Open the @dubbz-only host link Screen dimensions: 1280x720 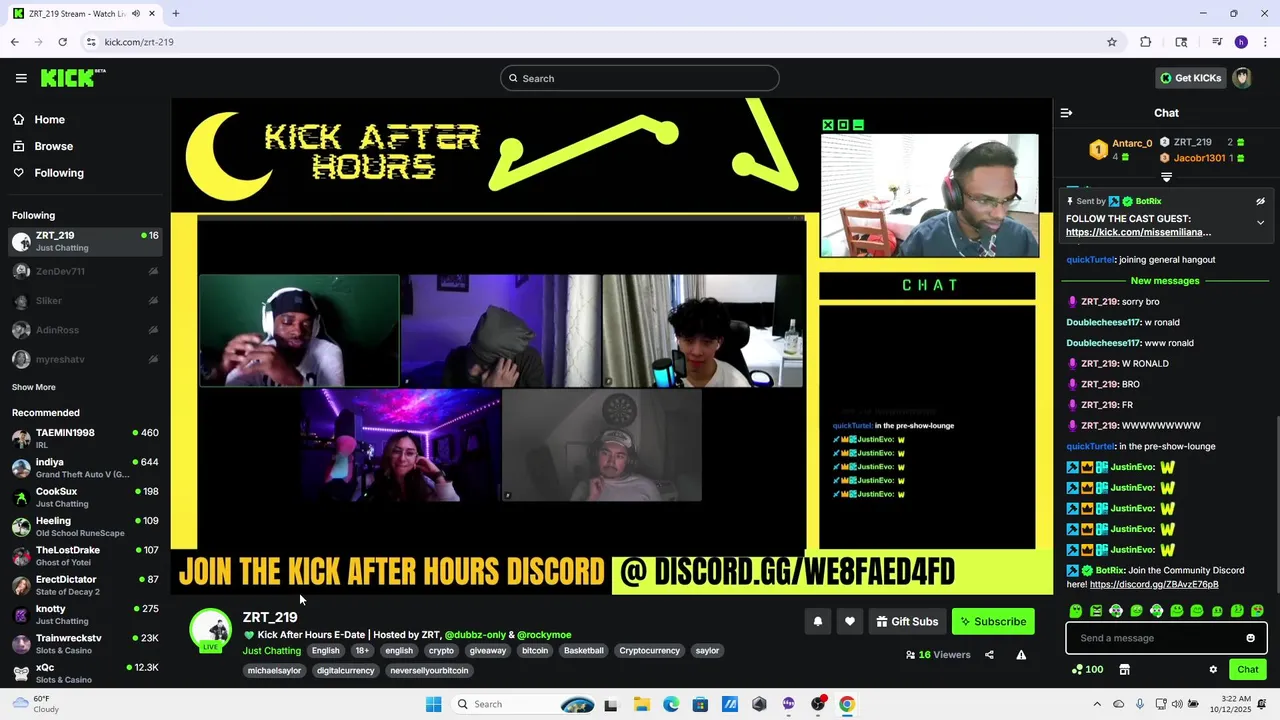pos(475,635)
